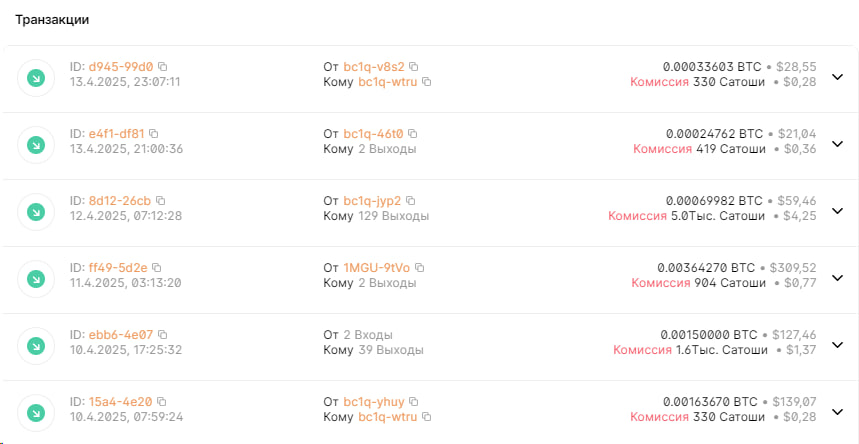Expand the 0.00364270 BTC transaction
Viewport: 859px width, 444px height.
pos(838,278)
